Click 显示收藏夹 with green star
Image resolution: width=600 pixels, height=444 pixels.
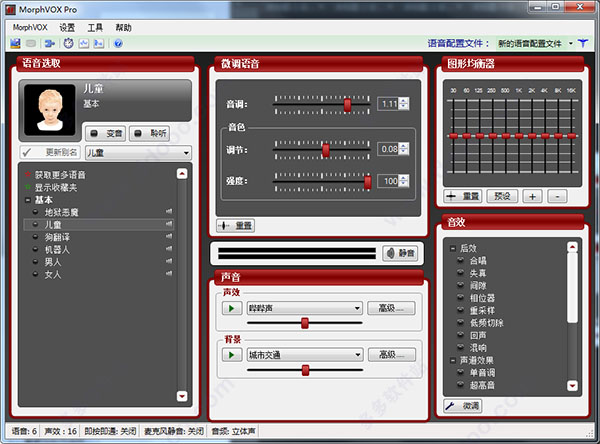55,188
